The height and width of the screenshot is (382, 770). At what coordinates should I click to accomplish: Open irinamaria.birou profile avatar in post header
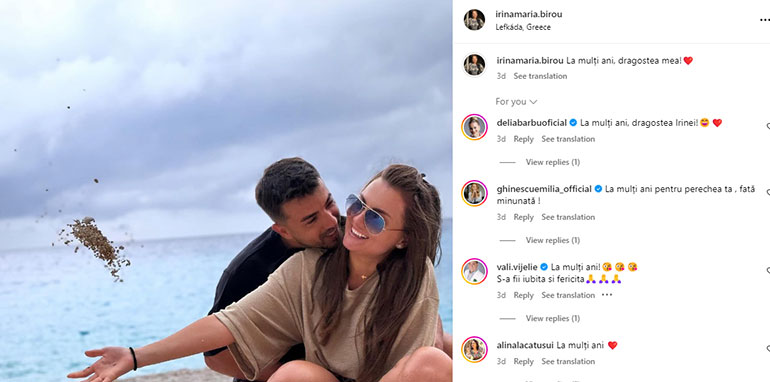474,20
